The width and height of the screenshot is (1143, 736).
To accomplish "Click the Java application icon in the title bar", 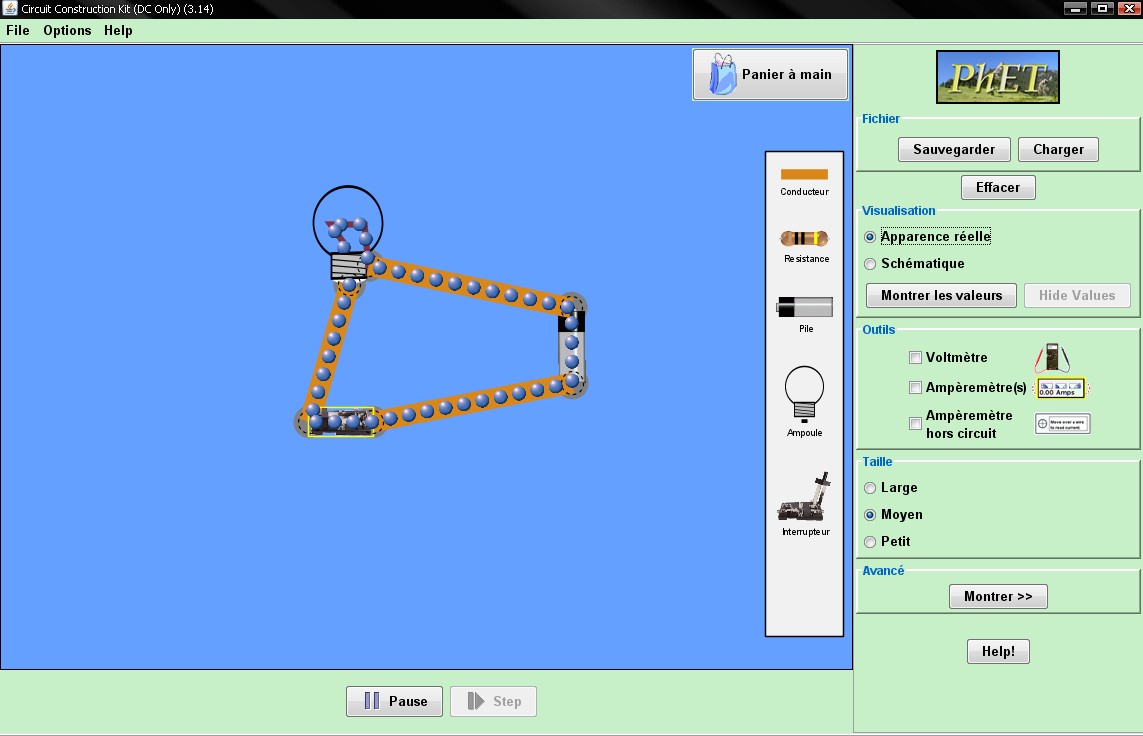I will [x=9, y=9].
